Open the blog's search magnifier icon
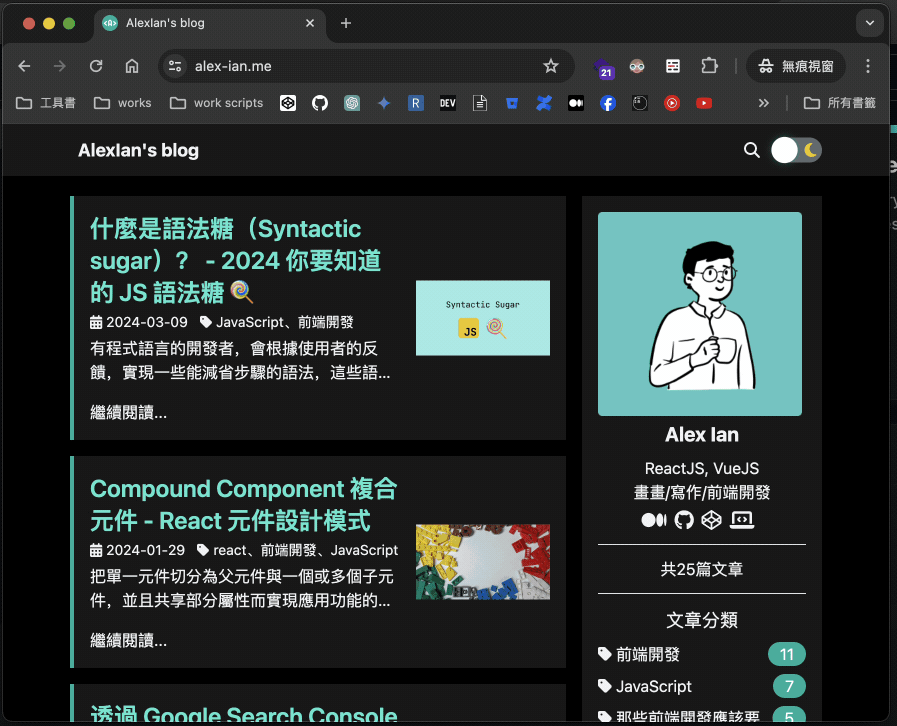This screenshot has height=726, width=897. 752,150
